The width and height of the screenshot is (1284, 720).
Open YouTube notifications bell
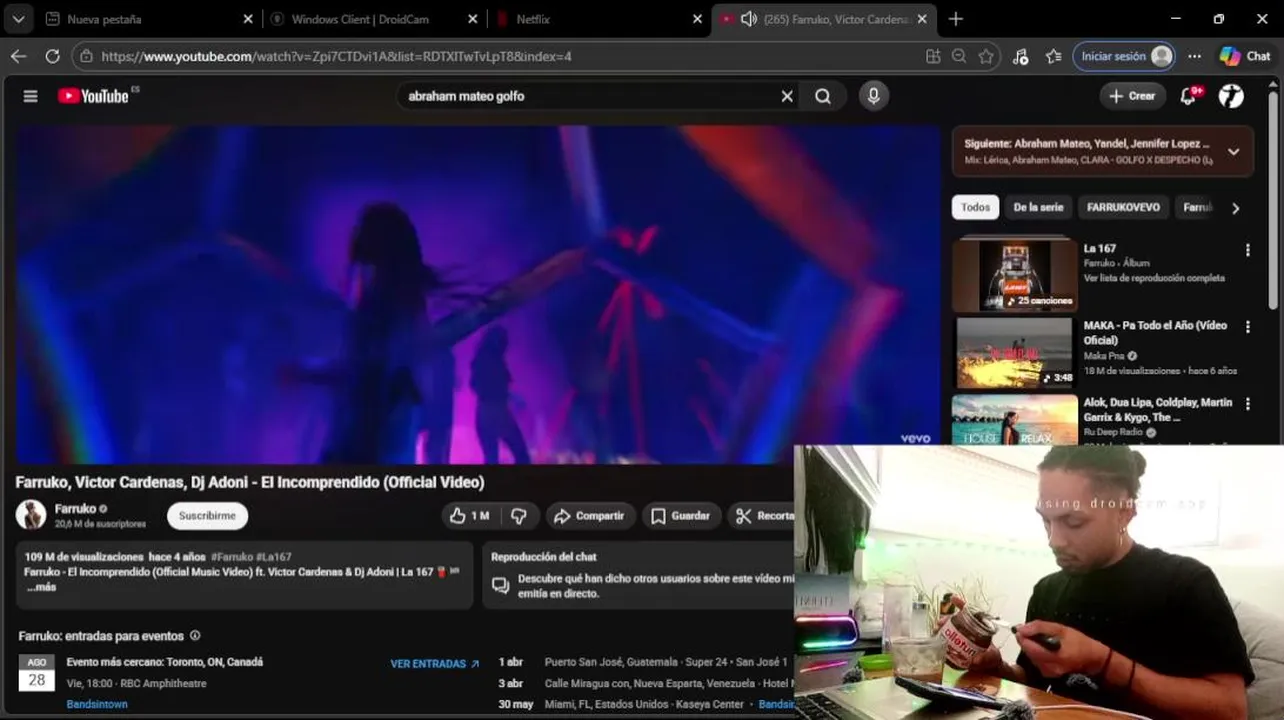1189,96
